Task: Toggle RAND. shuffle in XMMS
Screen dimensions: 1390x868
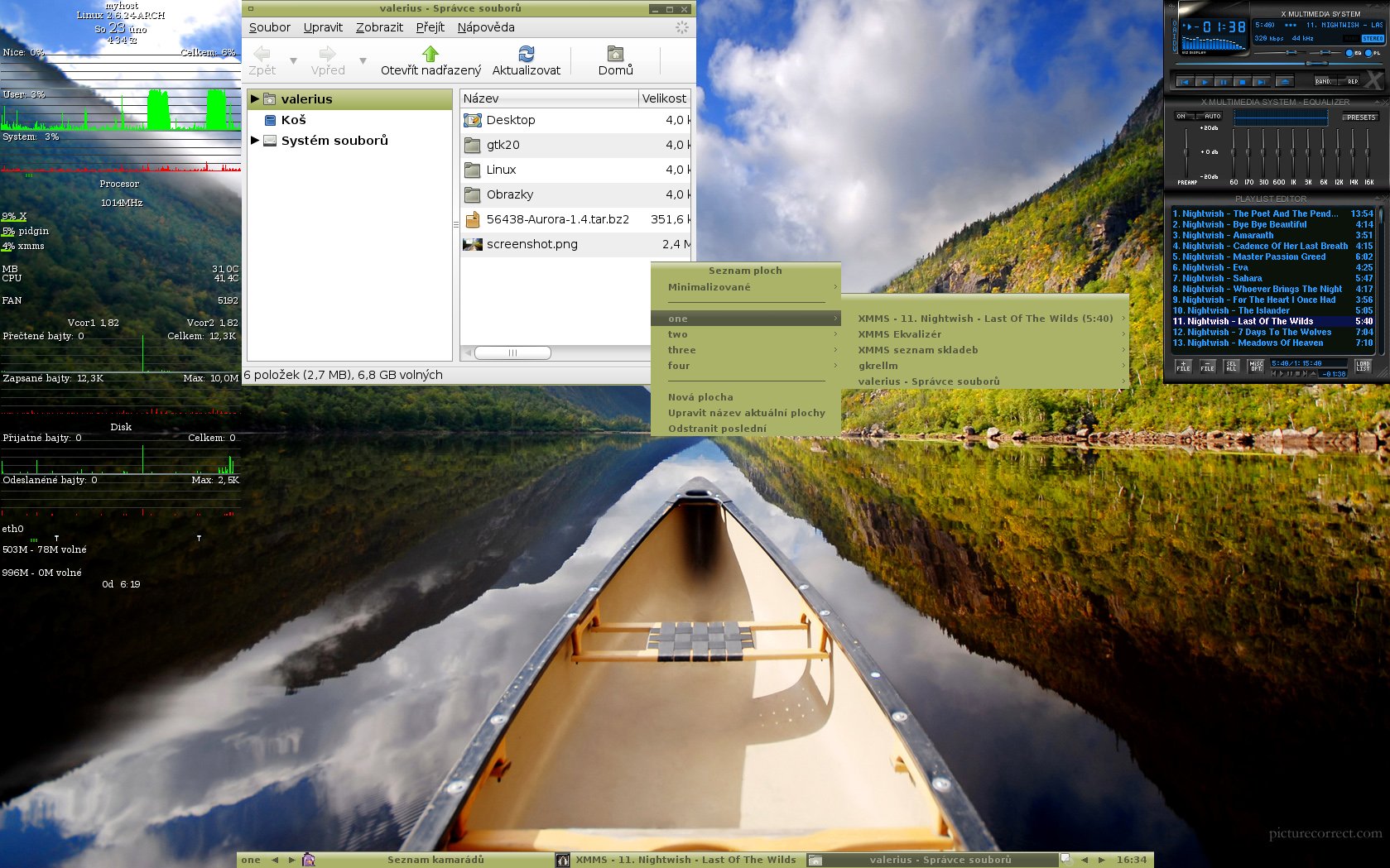Action: tap(1324, 81)
